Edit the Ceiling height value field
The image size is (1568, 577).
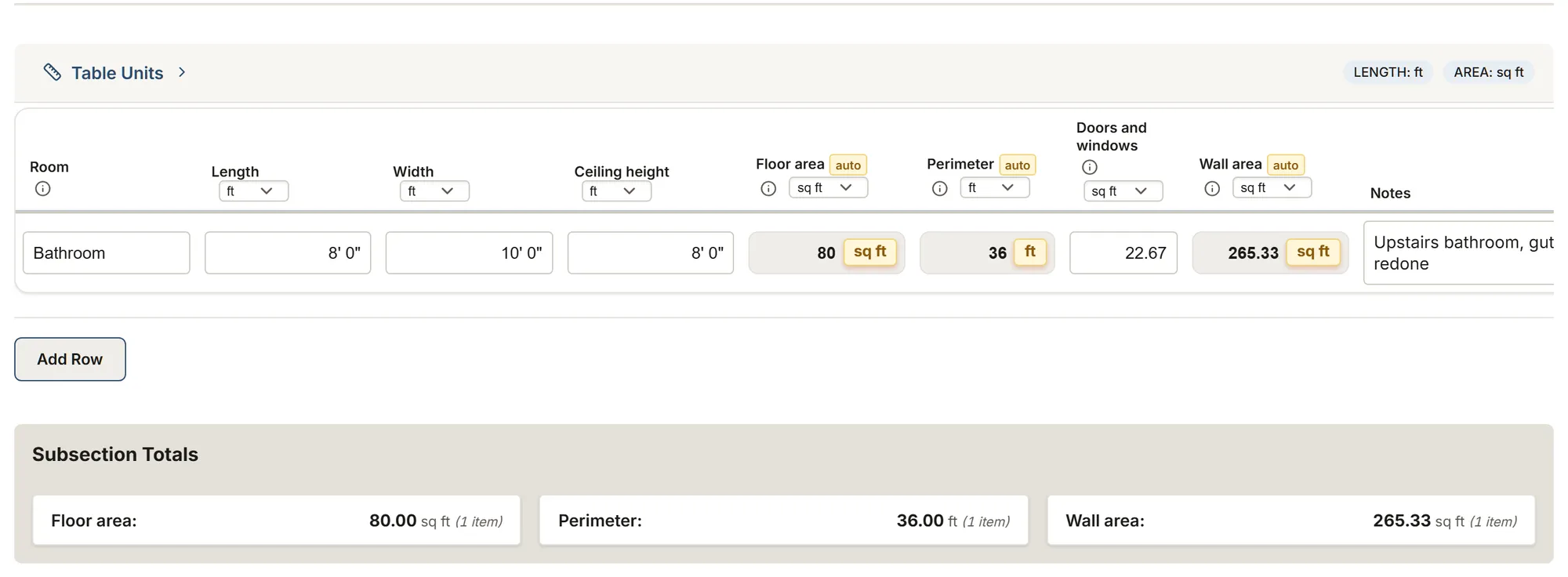coord(651,252)
